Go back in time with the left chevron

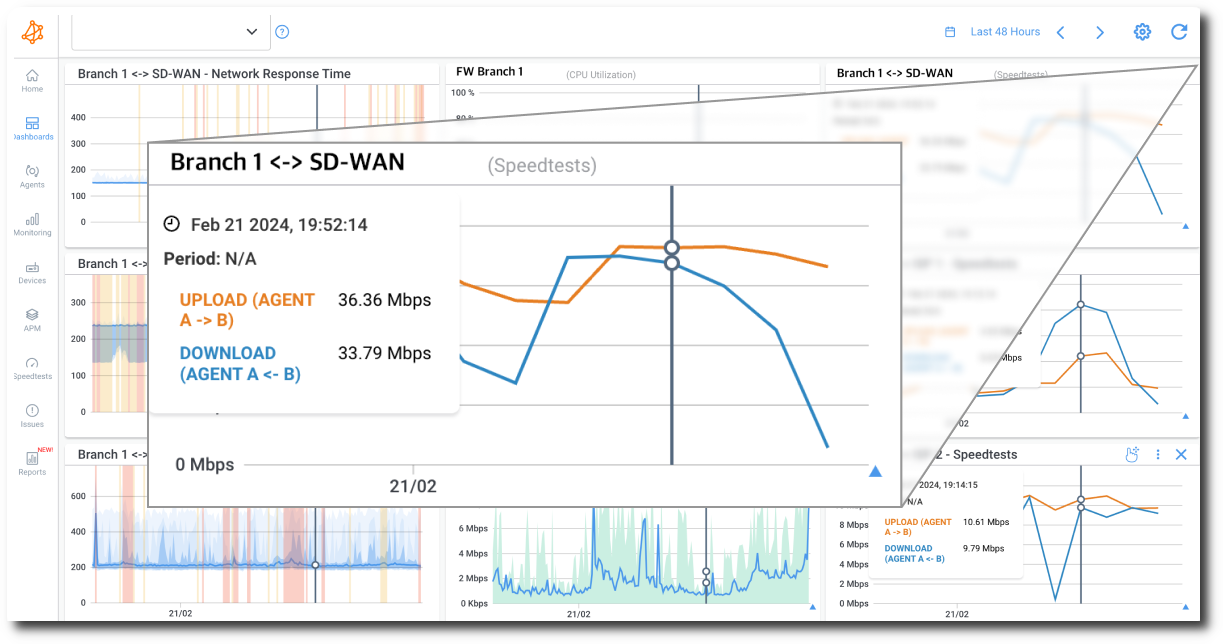point(1061,31)
